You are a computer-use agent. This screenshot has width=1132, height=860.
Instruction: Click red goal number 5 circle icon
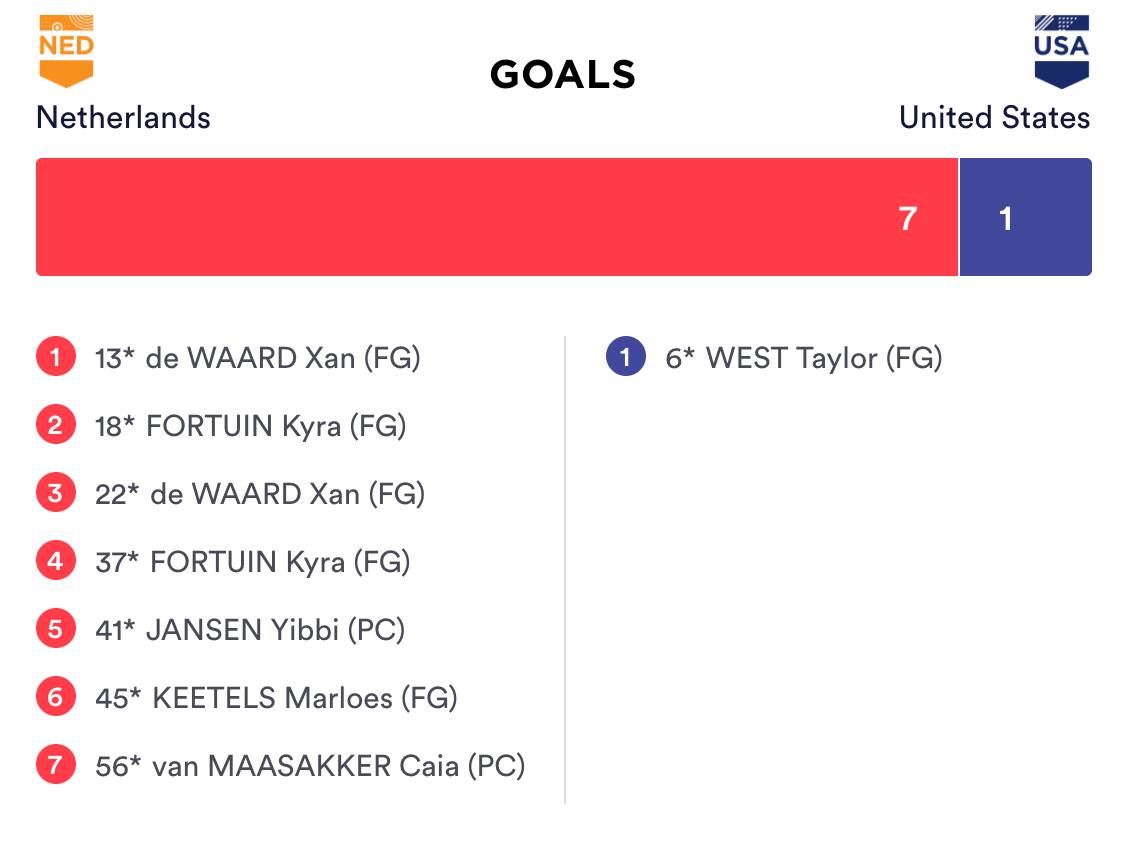click(56, 629)
